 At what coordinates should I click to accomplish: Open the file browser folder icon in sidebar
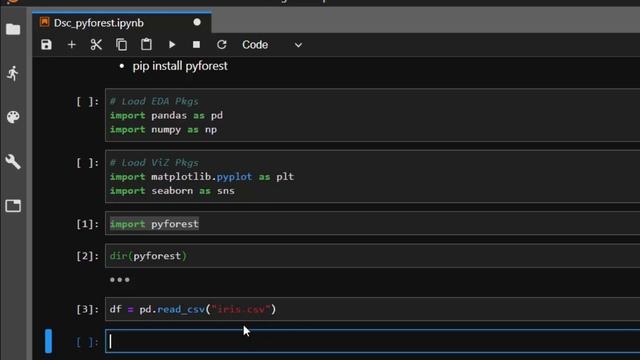(x=13, y=29)
